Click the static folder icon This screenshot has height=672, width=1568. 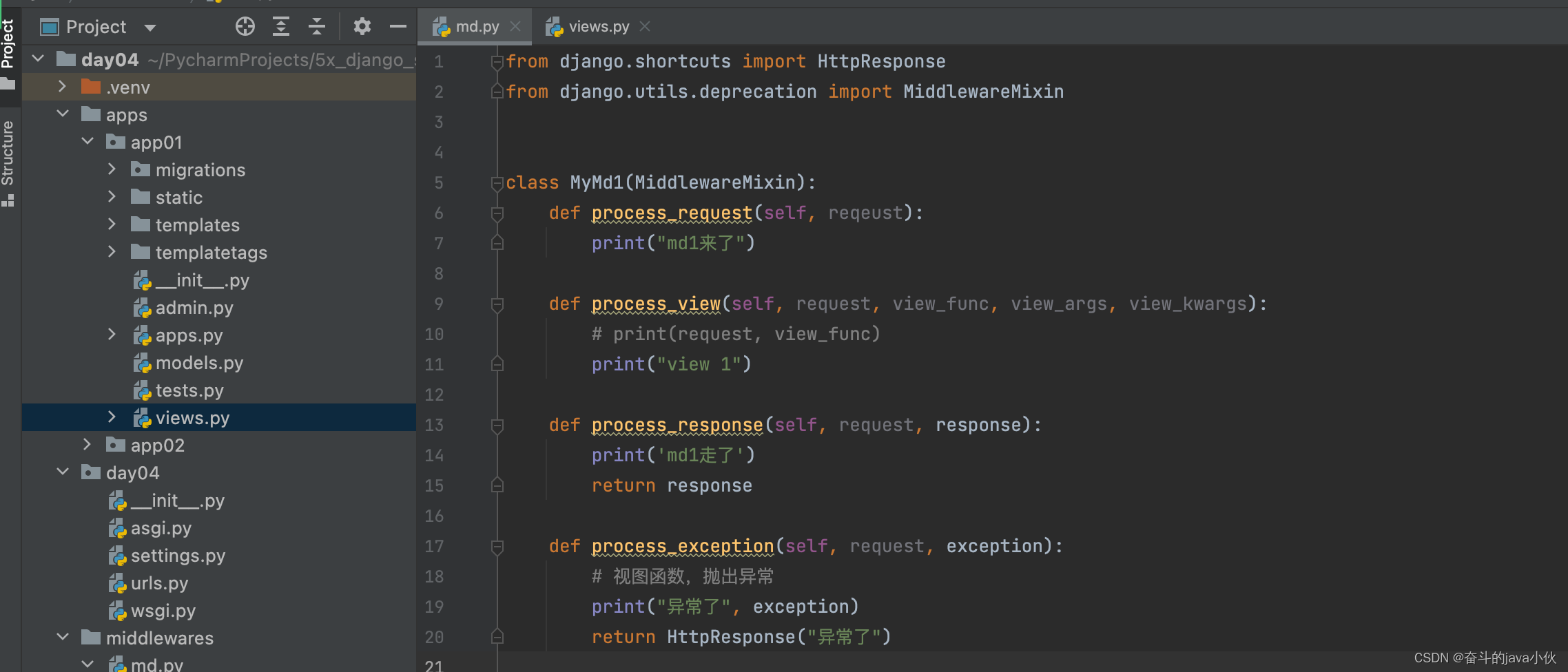[x=141, y=197]
